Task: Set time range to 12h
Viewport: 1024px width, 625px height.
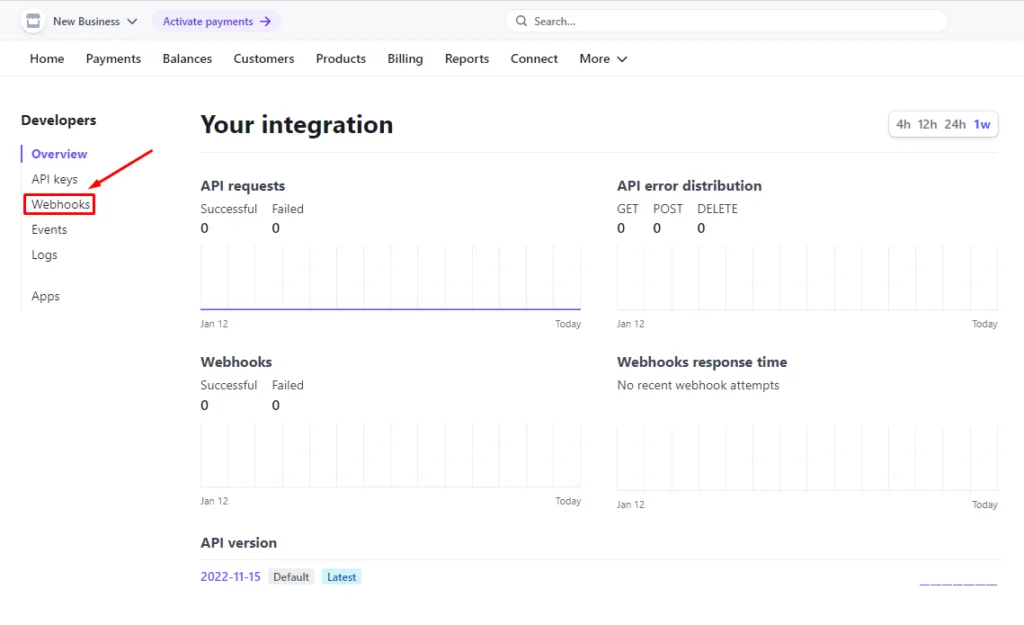Action: pos(927,124)
